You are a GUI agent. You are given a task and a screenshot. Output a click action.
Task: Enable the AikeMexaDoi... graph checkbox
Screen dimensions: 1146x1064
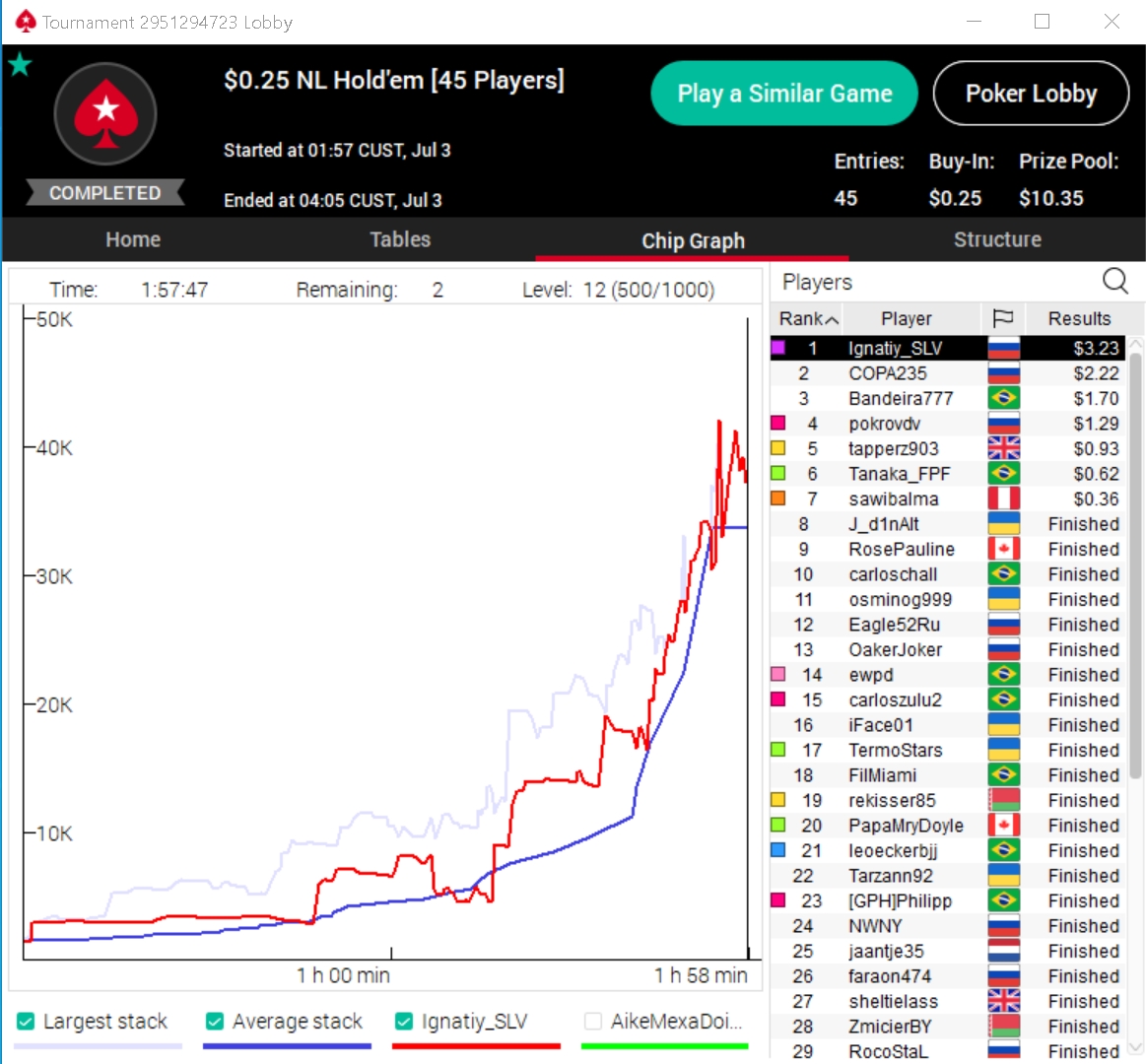593,1021
